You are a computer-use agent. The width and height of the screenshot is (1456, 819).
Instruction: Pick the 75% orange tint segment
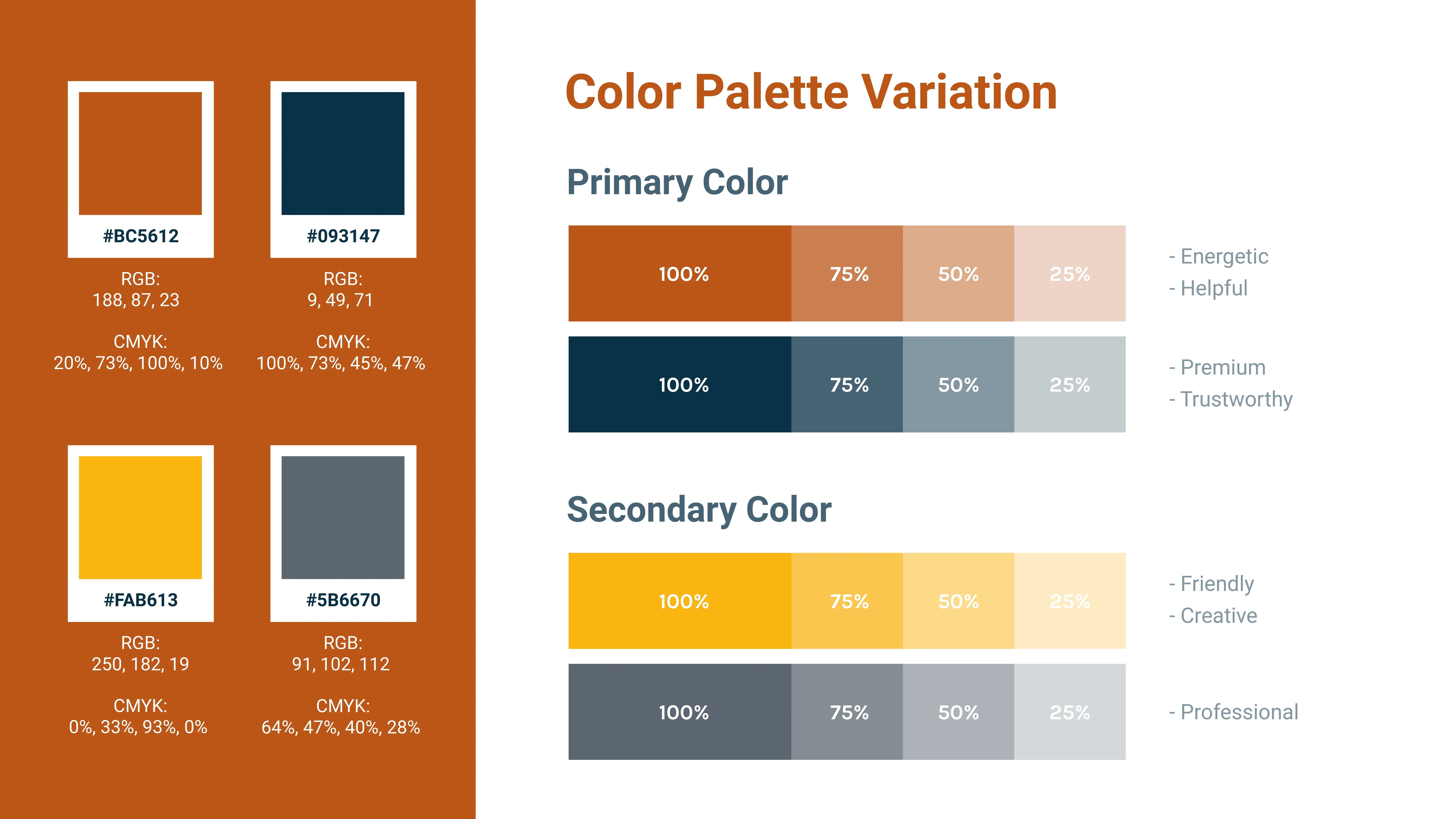847,274
